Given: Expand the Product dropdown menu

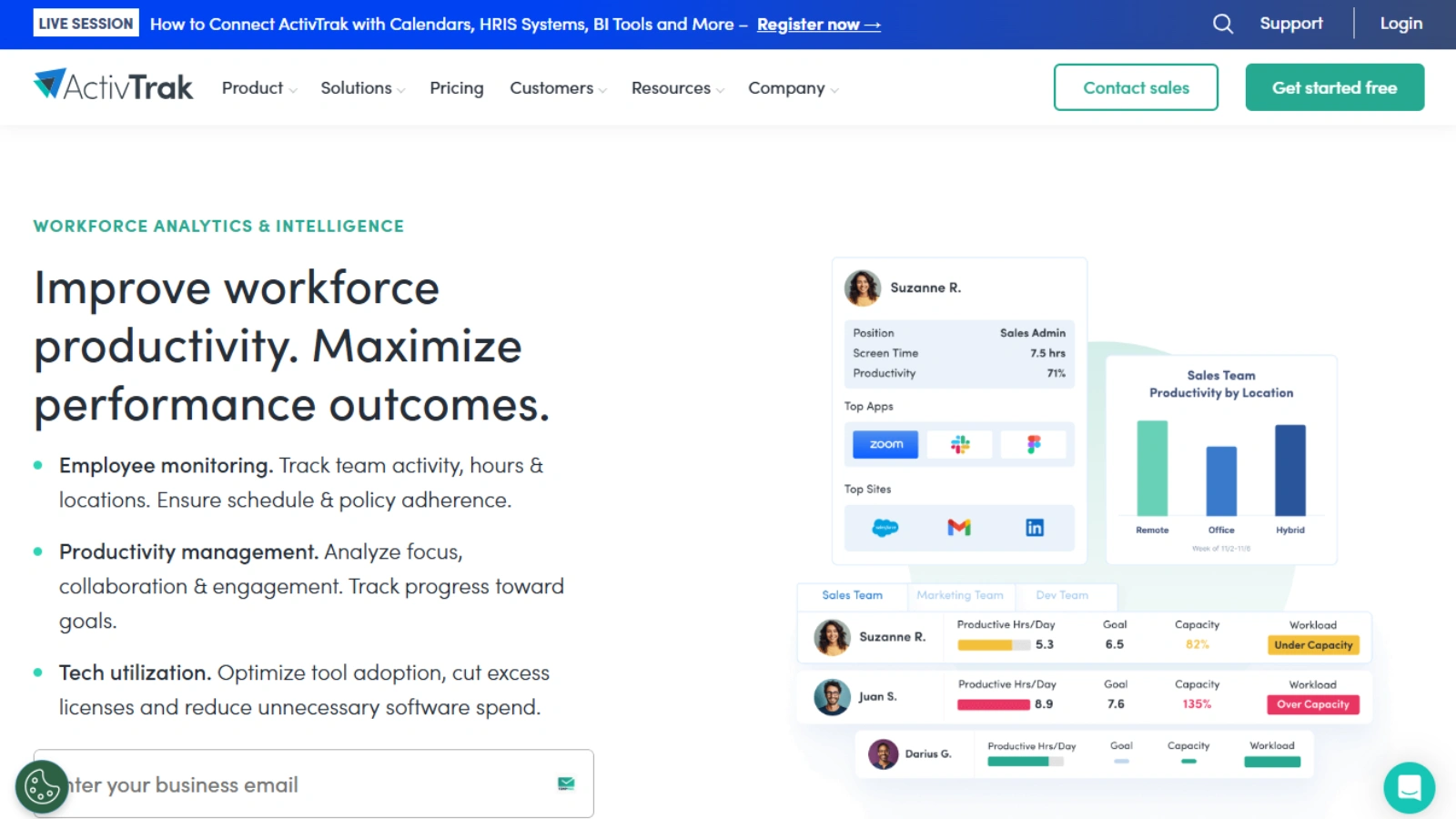Looking at the screenshot, I should coord(258,87).
